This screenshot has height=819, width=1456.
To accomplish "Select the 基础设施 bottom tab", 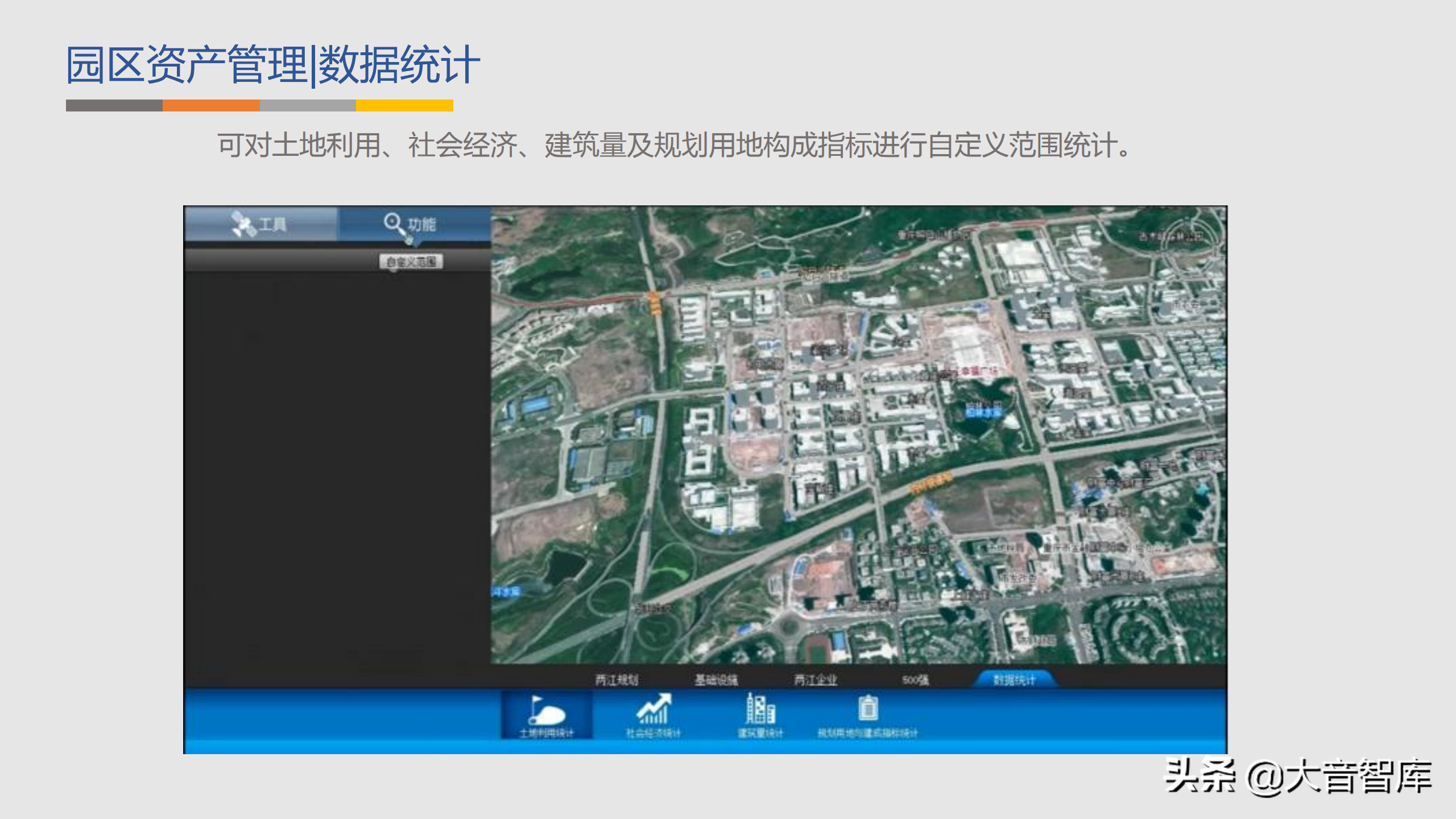I will [716, 680].
